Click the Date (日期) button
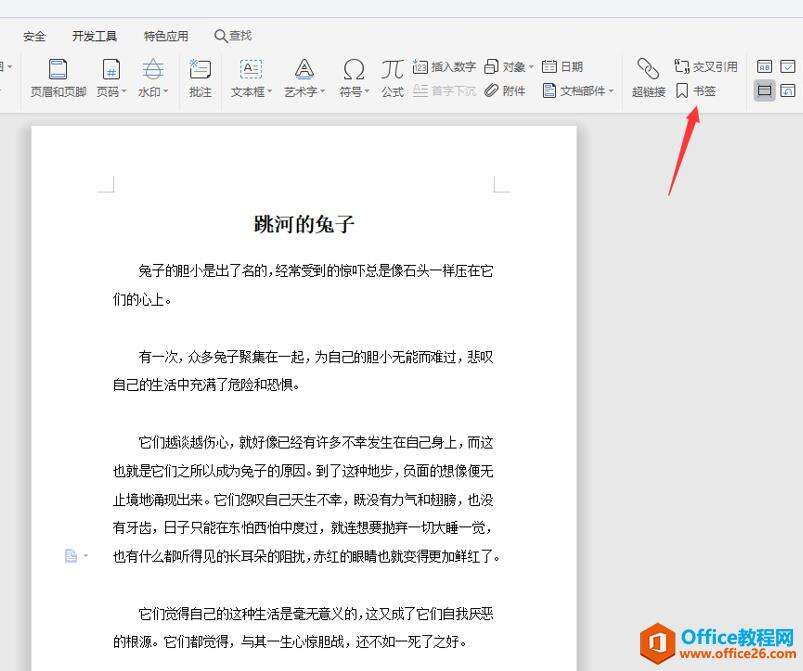 pos(563,67)
